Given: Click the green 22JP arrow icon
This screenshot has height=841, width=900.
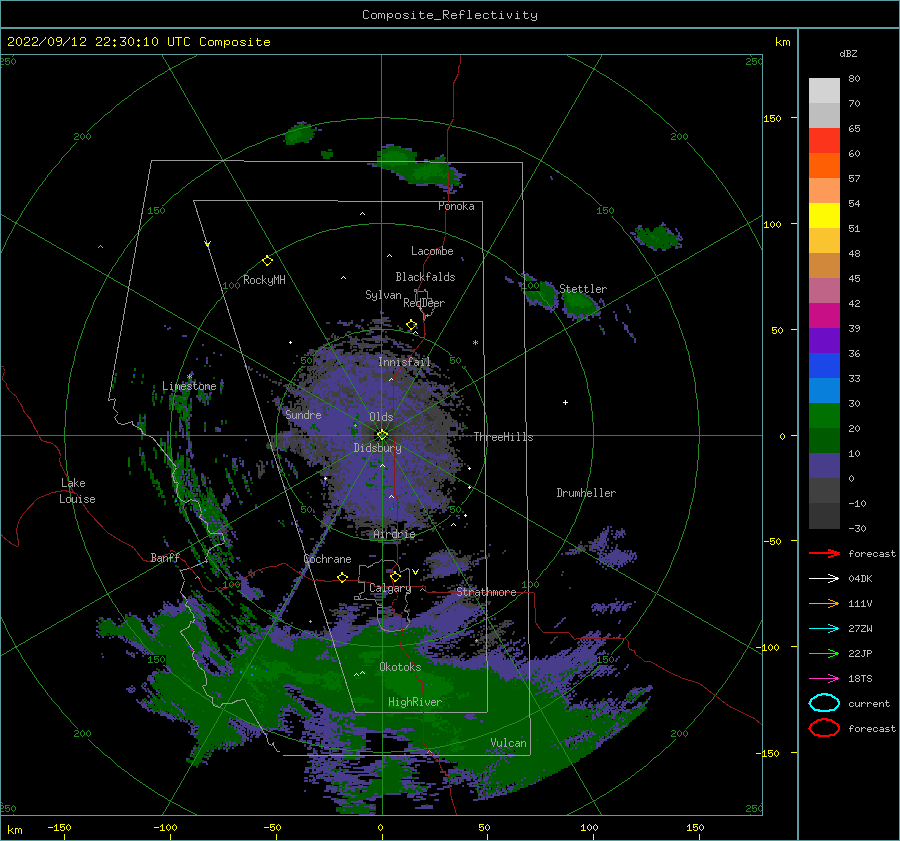Looking at the screenshot, I should (824, 653).
